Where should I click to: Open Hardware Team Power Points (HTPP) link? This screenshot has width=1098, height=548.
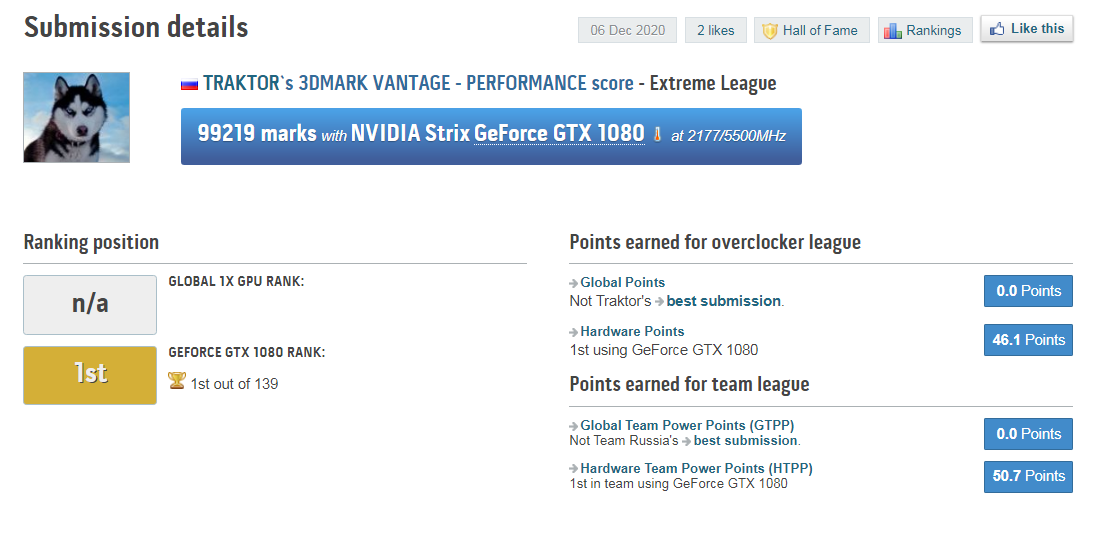(696, 468)
